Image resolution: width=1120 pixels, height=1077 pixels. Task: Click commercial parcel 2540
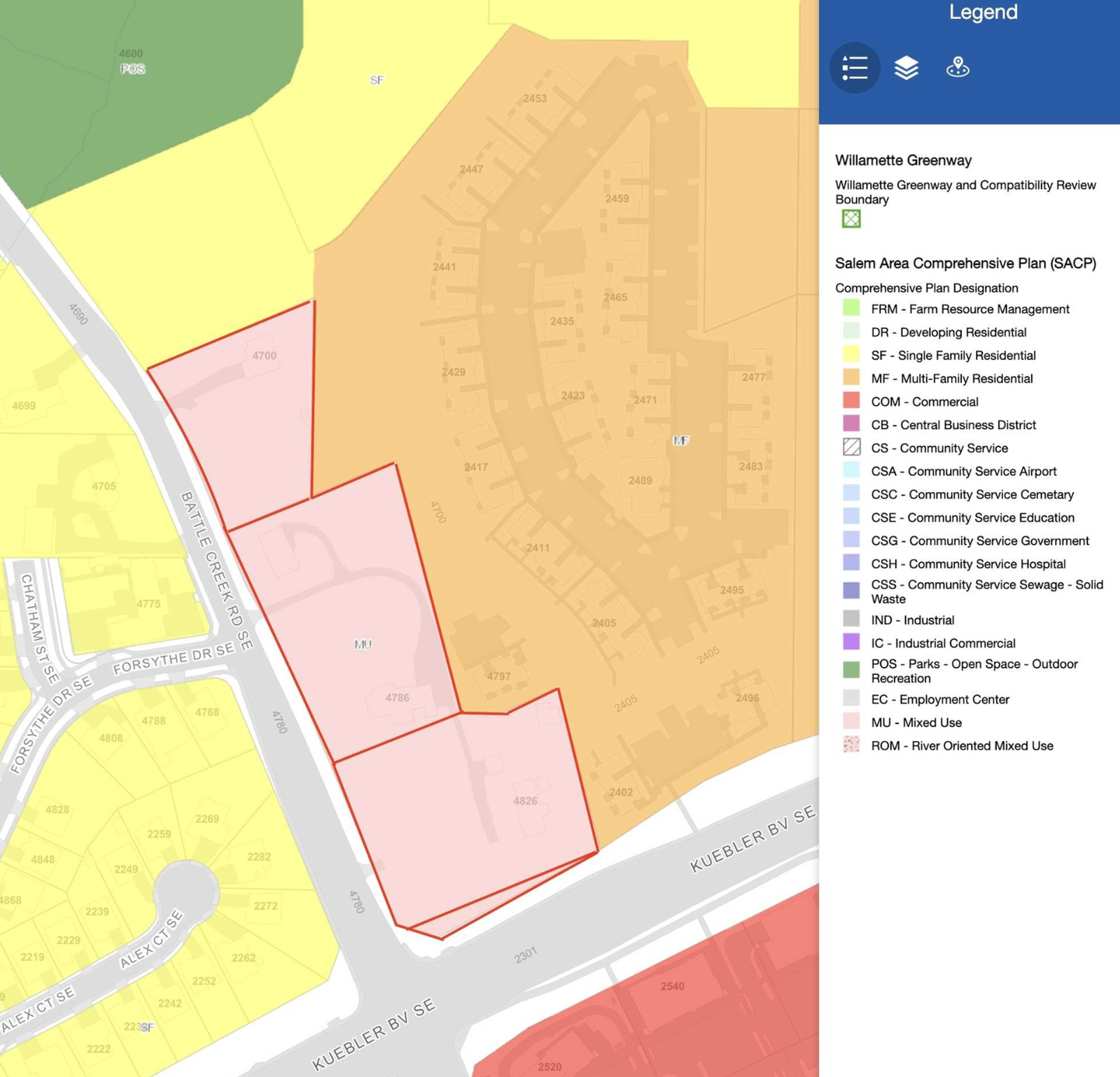tap(672, 986)
